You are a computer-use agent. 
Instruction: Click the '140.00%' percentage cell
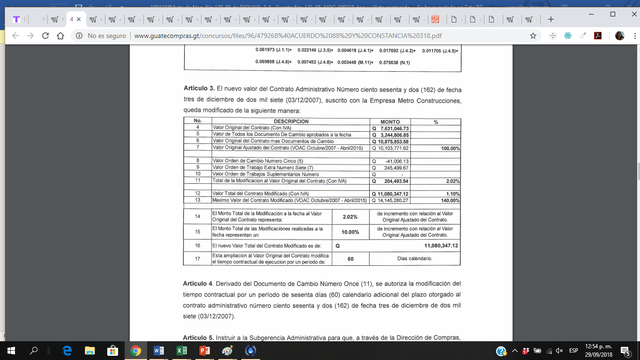[450, 200]
